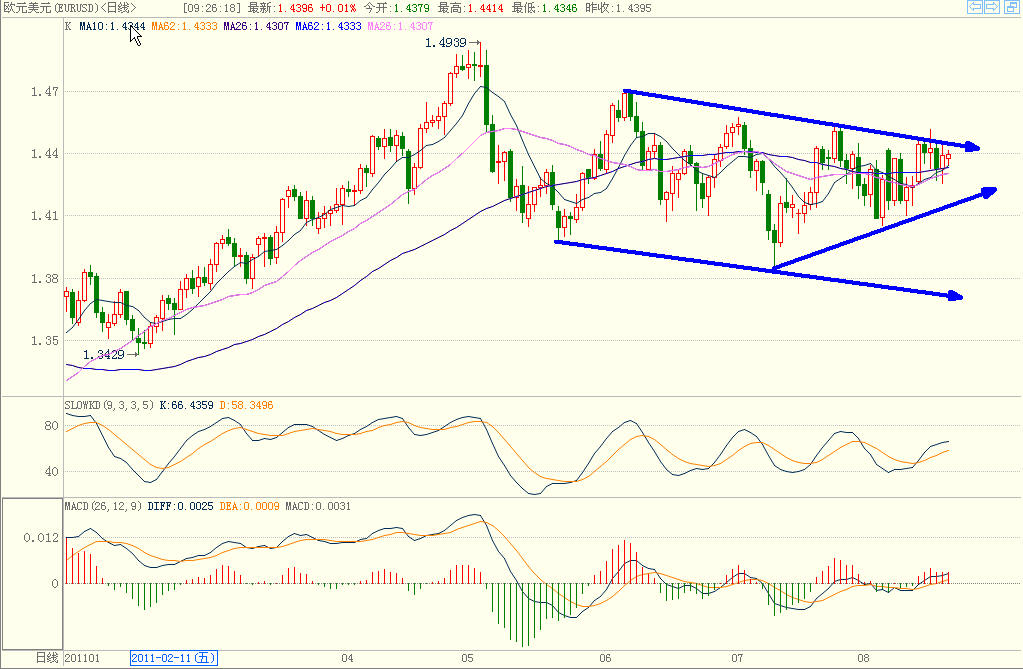The height and width of the screenshot is (669, 1023).
Task: Click the 今开 1.4379 open price
Action: coord(396,8)
